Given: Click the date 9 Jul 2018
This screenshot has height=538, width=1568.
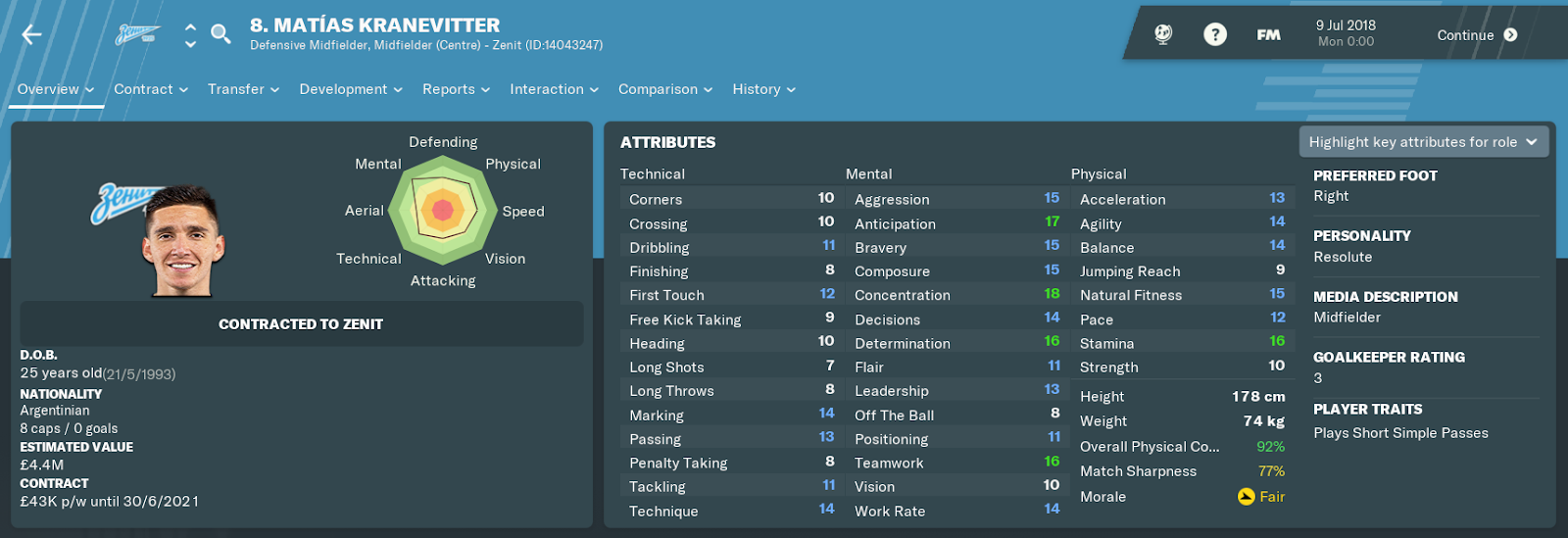Looking at the screenshot, I should 1346,25.
